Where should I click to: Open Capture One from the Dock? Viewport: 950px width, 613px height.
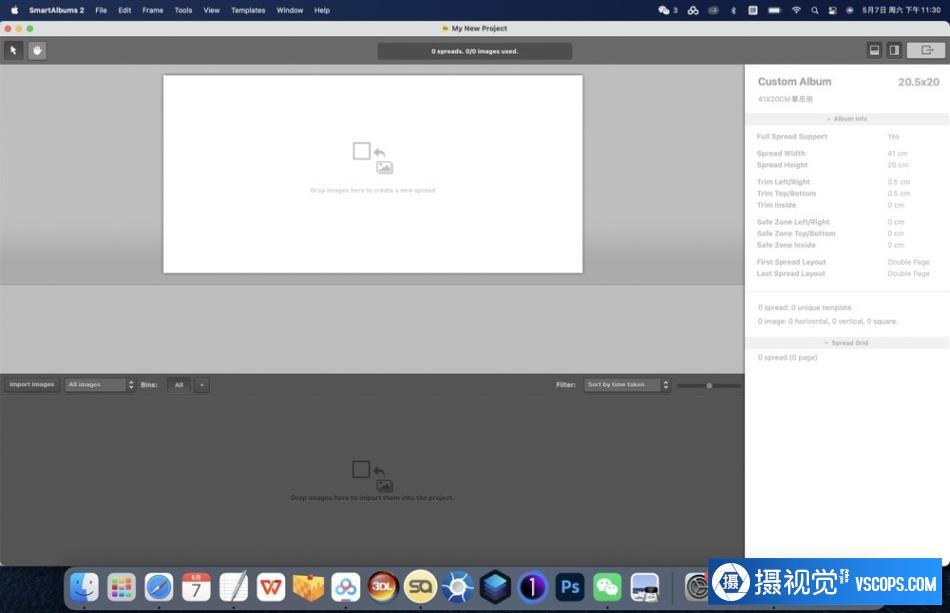click(x=533, y=586)
